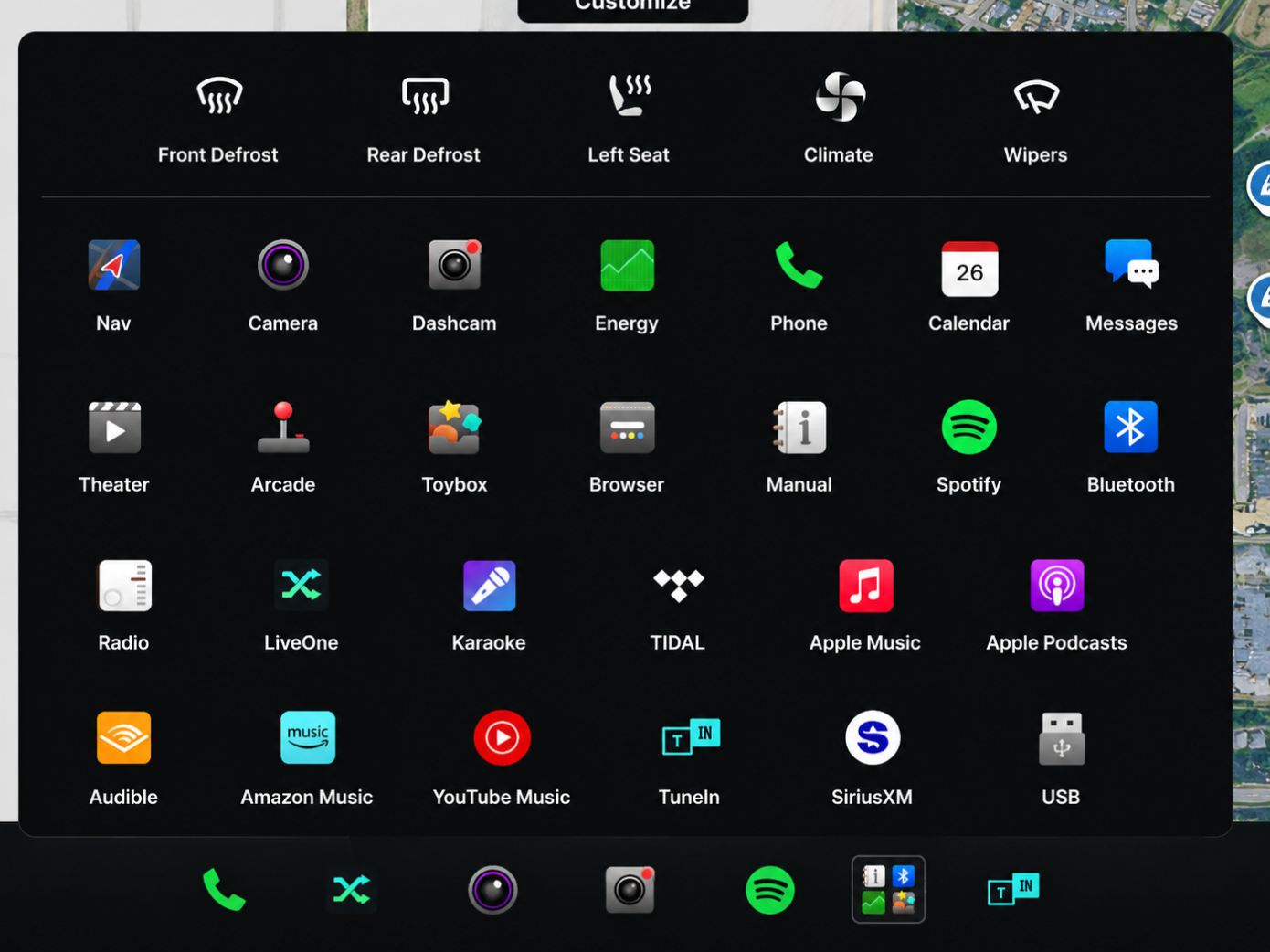Toggle Left Seat heater
1270x952 pixels.
[x=630, y=120]
